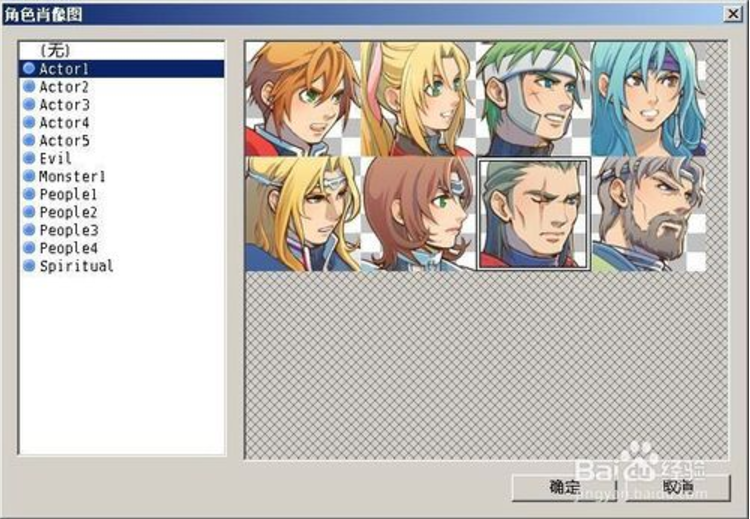Viewport: 750px width, 519px height.
Task: Choose the long blonde tiara-wearing face
Action: pos(302,214)
